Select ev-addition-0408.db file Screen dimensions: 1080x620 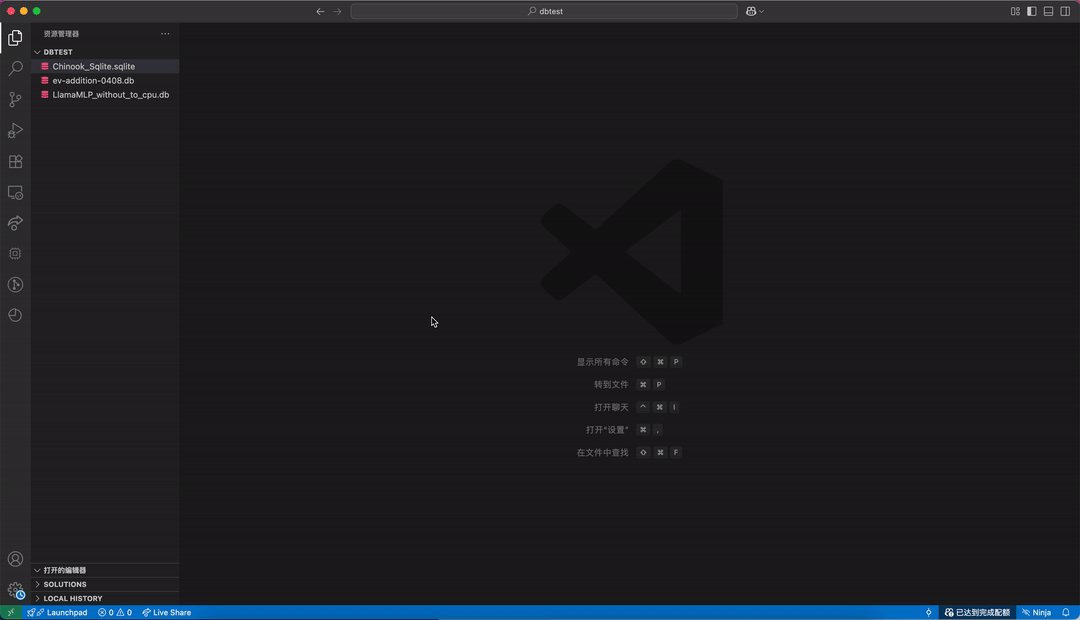(105, 81)
